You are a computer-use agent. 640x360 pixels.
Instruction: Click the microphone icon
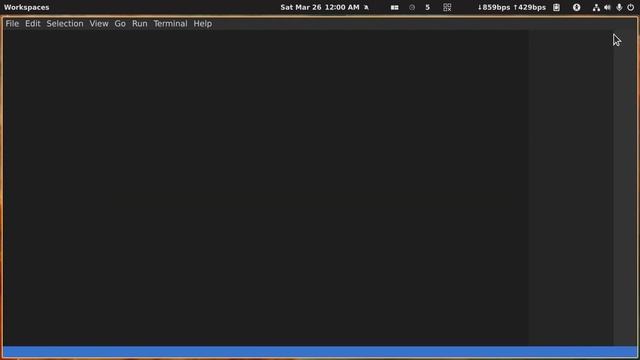click(x=619, y=7)
